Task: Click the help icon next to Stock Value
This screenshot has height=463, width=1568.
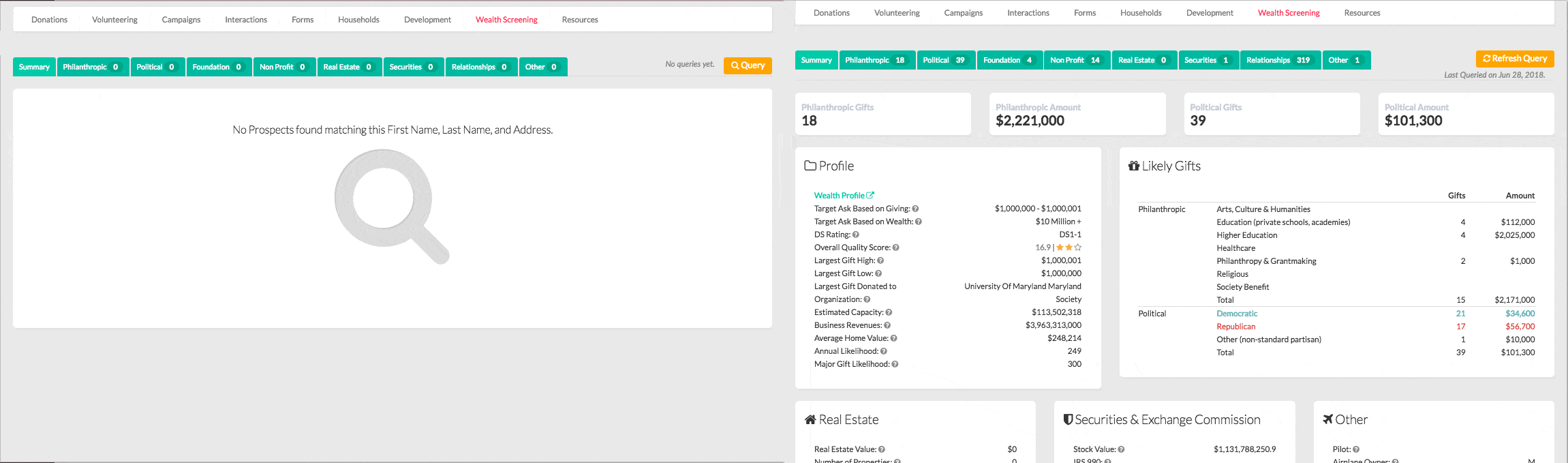Action: click(1121, 449)
